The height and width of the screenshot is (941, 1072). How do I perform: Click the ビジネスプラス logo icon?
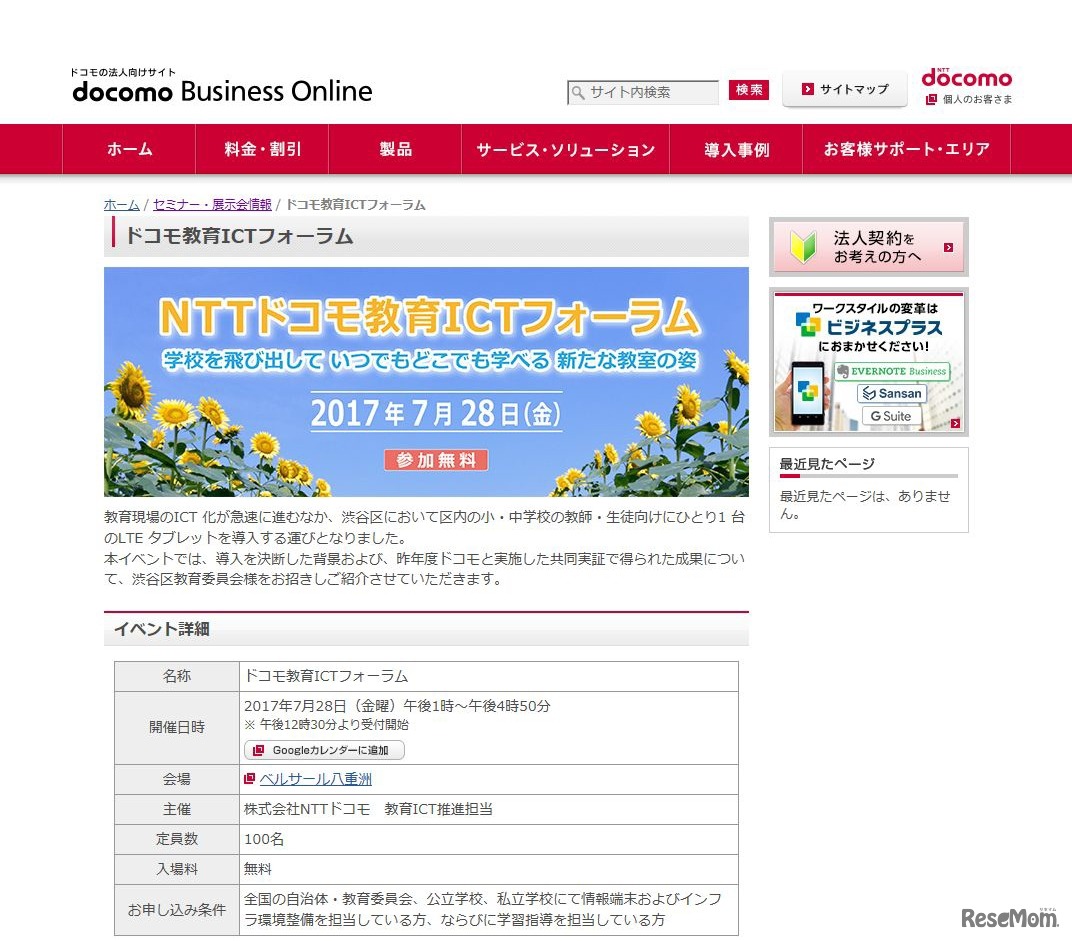click(x=807, y=324)
